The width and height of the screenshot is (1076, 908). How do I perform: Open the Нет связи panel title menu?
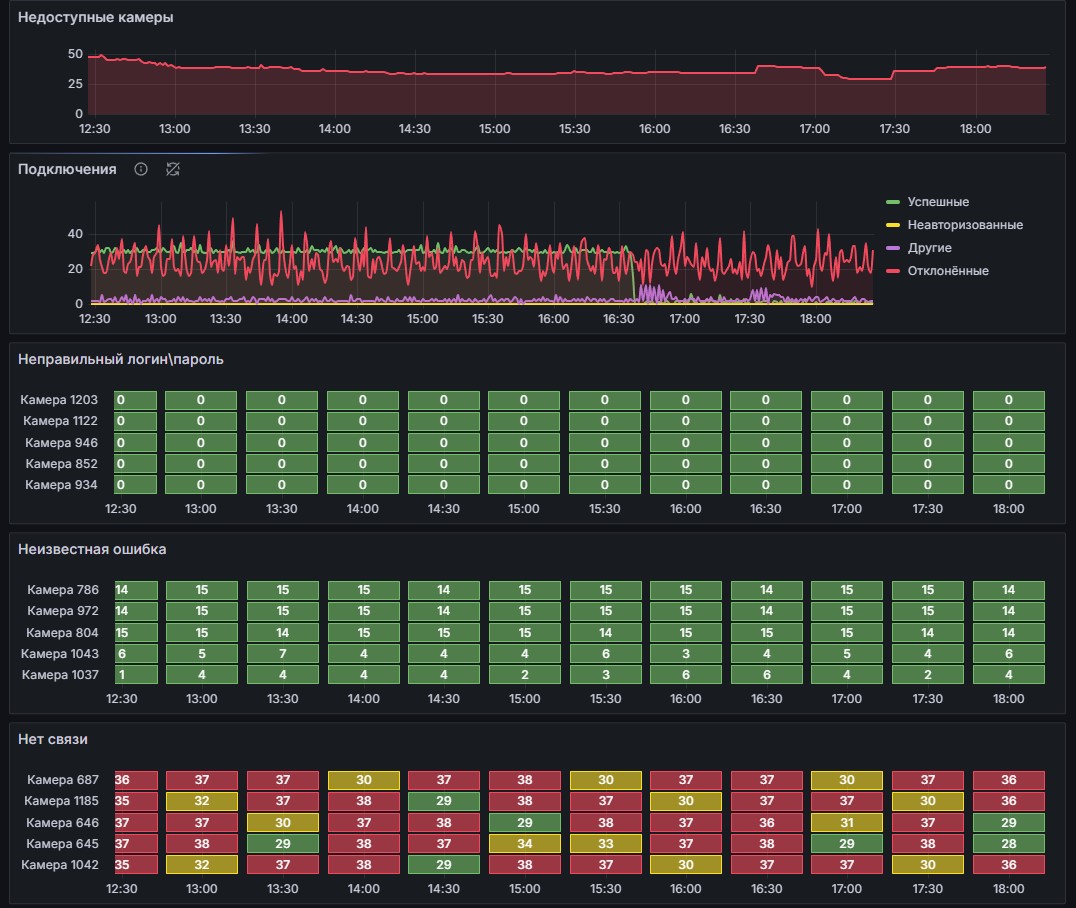tap(54, 739)
